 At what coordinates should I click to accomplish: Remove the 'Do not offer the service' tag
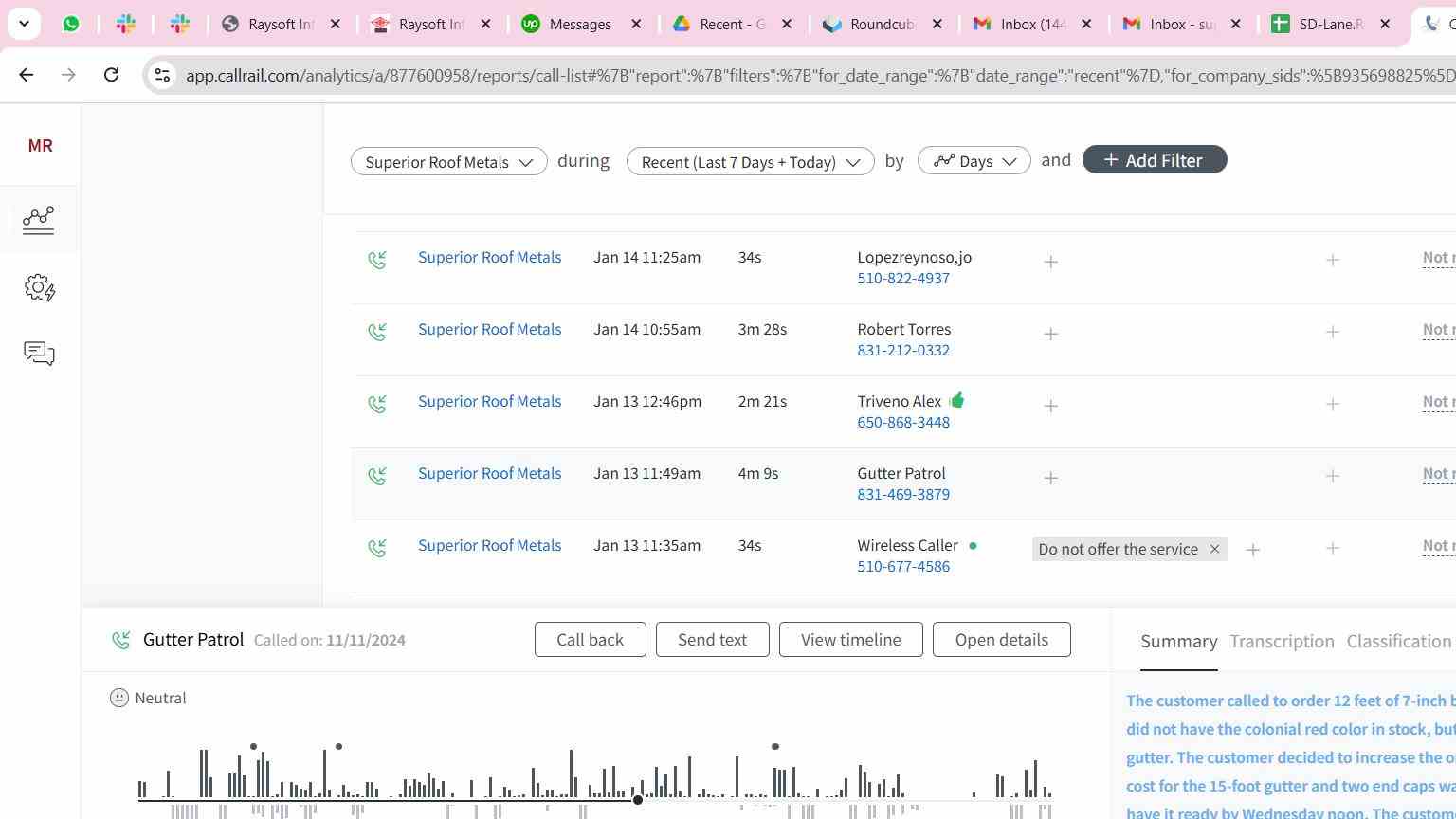[1214, 549]
